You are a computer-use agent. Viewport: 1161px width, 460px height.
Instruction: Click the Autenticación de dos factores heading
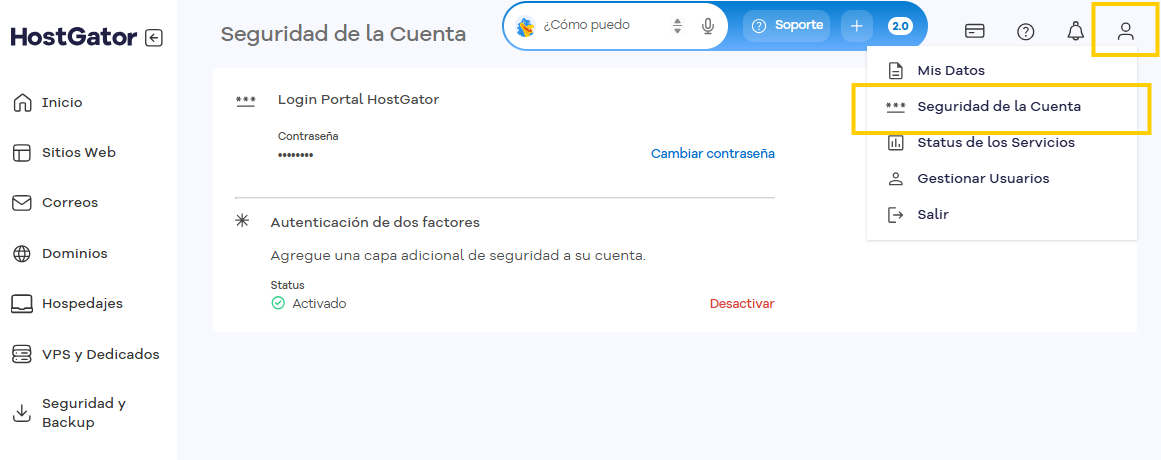pyautogui.click(x=375, y=222)
